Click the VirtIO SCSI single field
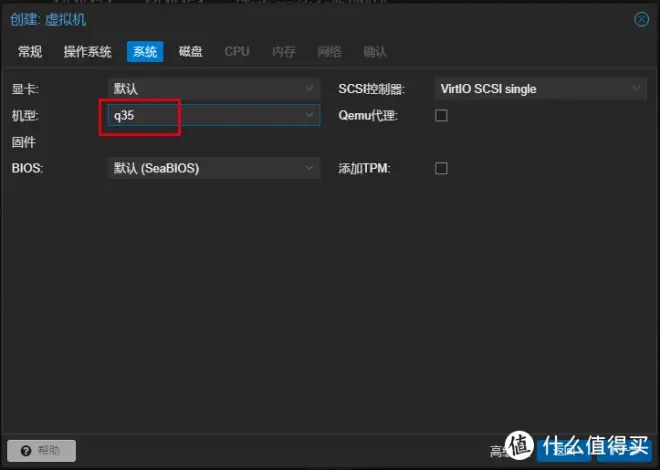This screenshot has width=660, height=470. pos(540,89)
